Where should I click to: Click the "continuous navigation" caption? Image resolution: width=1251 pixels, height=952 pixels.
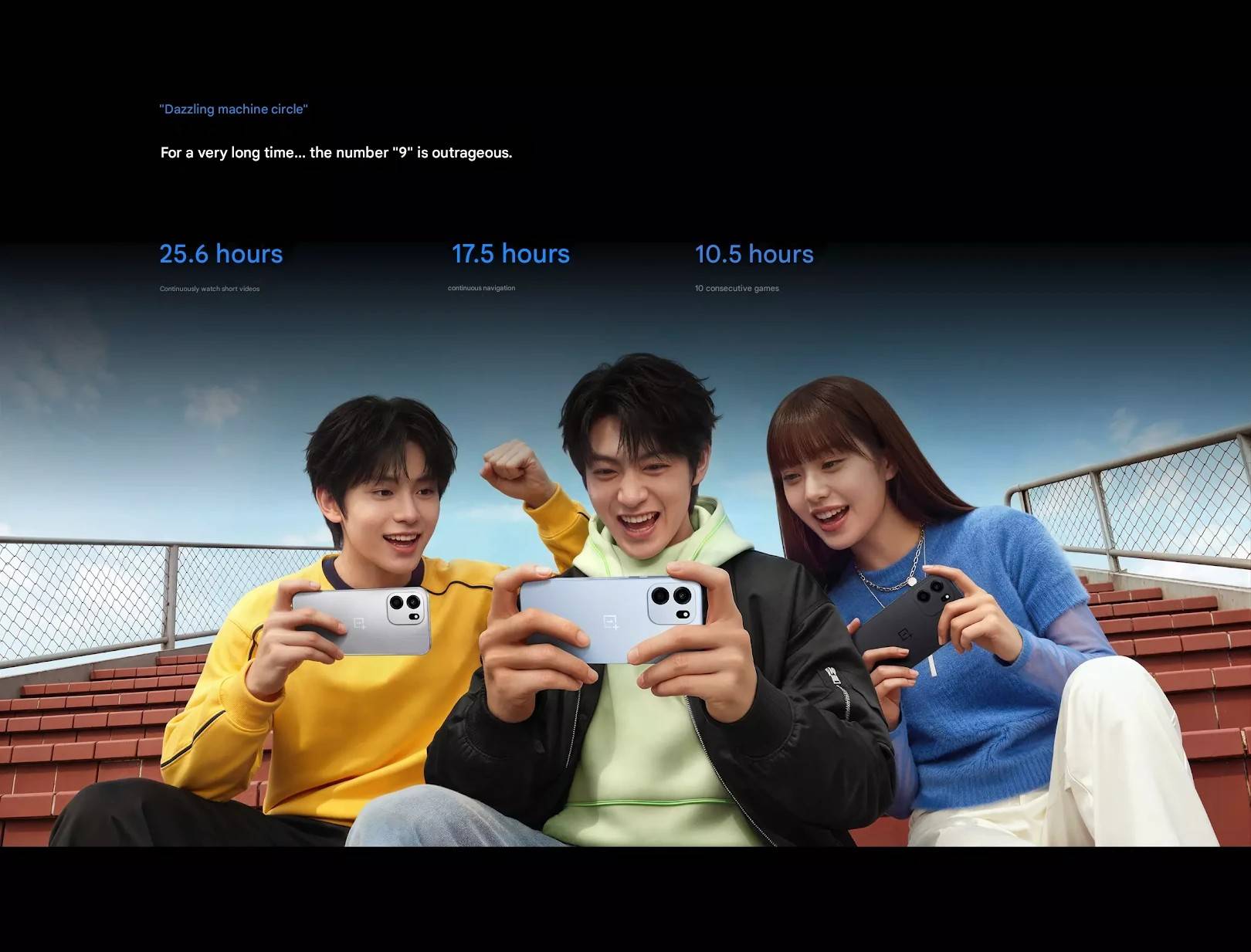point(481,288)
